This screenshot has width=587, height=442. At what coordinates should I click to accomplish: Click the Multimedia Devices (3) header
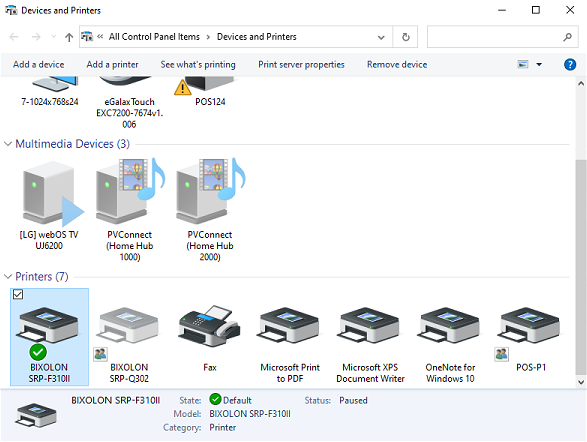coord(73,144)
